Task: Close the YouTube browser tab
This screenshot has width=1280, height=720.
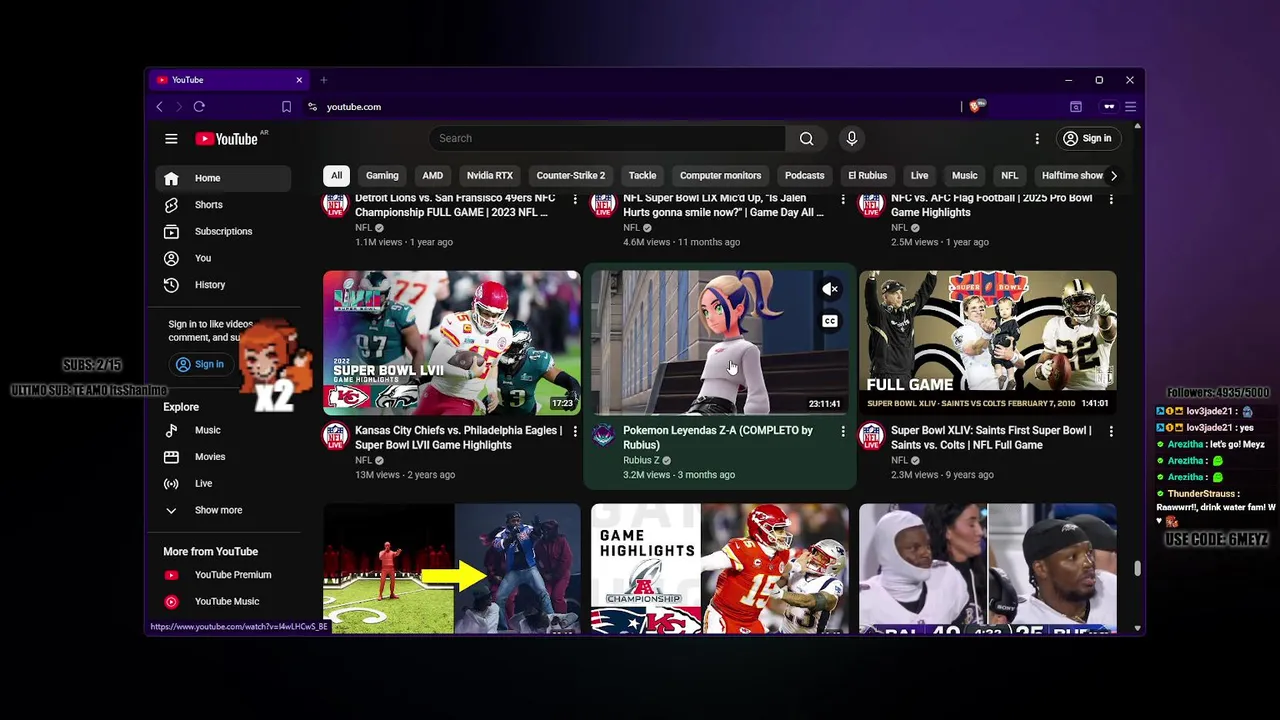Action: tap(299, 80)
